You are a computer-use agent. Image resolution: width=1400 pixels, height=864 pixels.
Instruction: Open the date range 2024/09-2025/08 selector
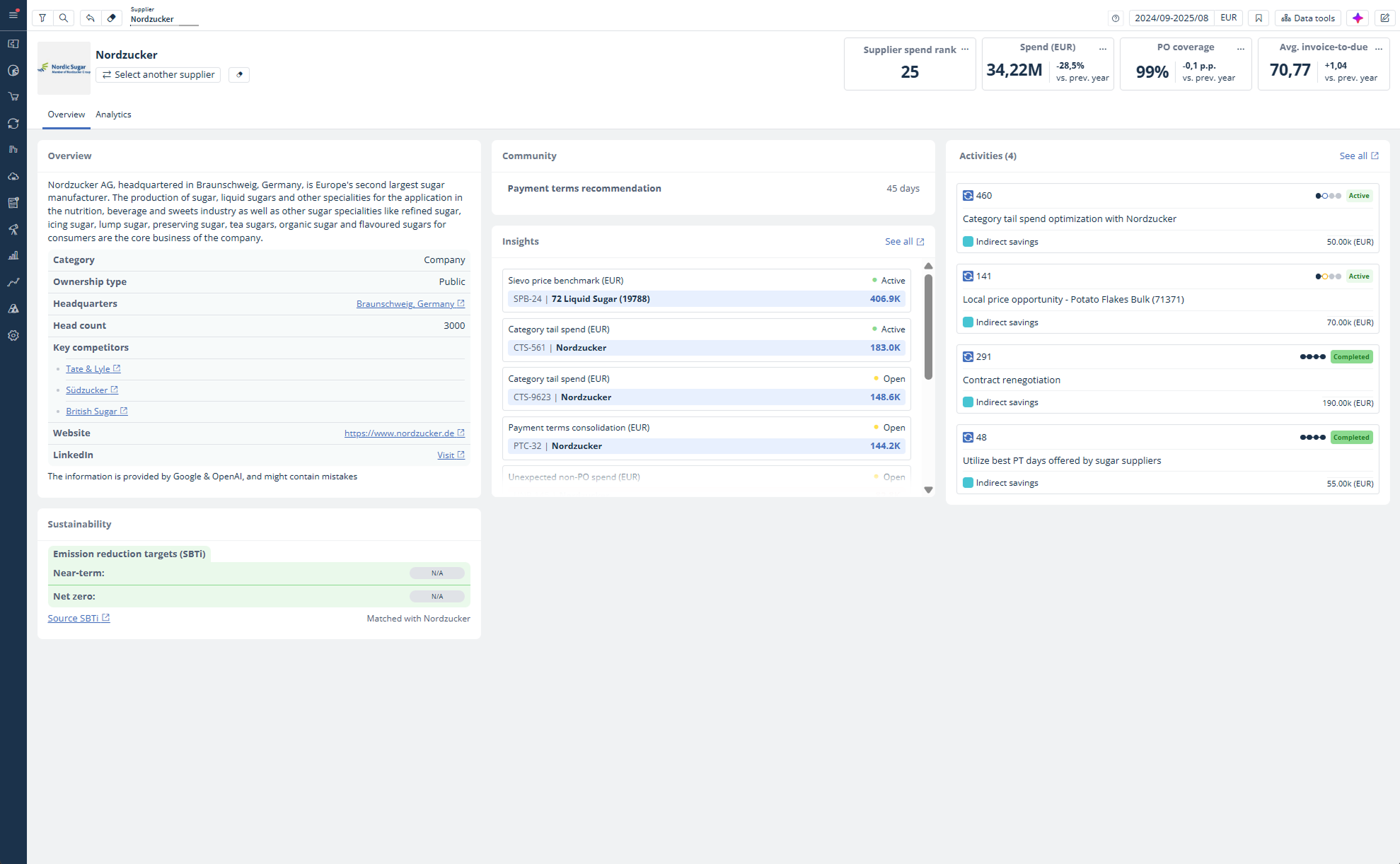coord(1172,18)
